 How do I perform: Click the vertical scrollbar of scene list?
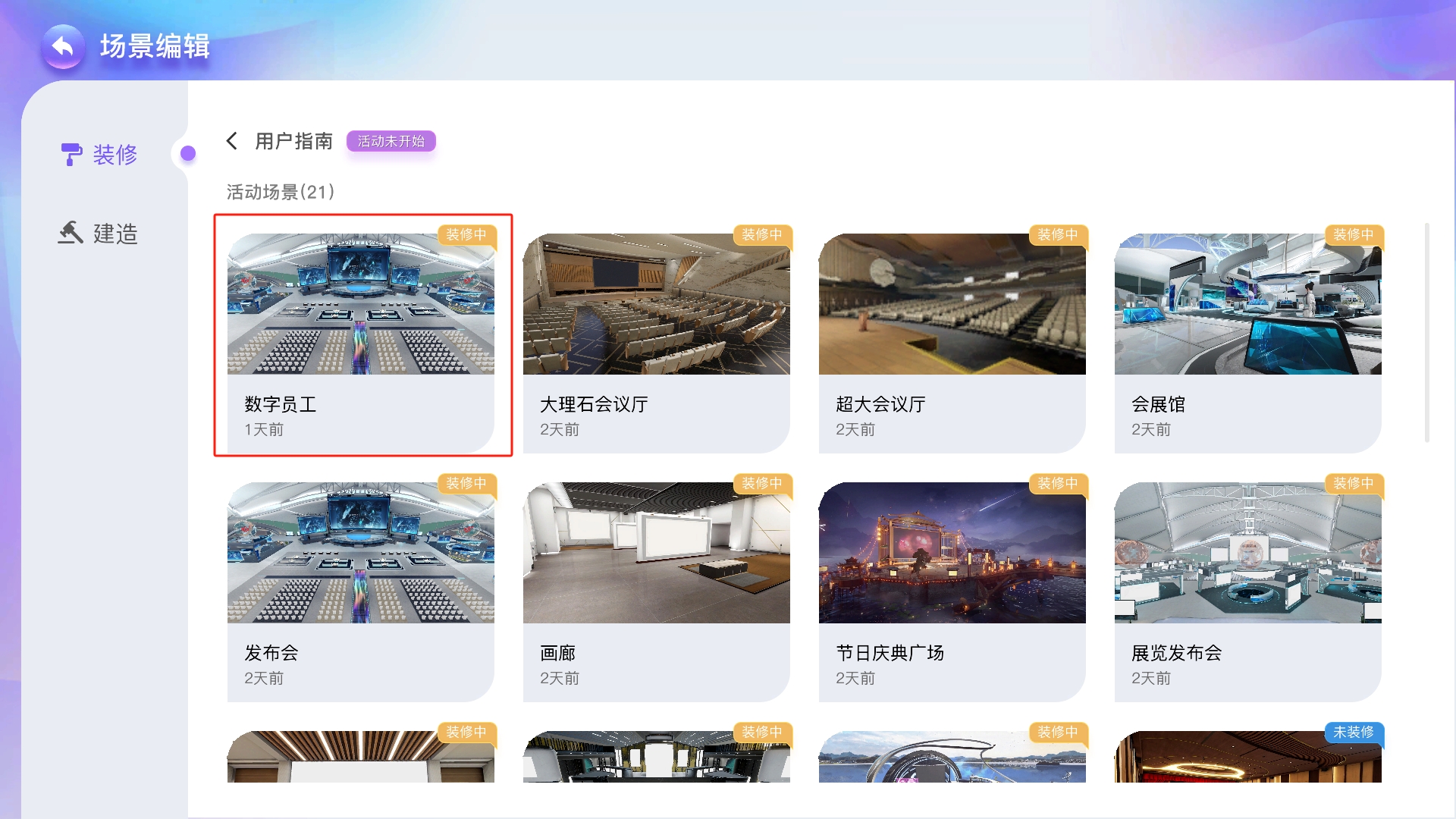coord(1426,333)
